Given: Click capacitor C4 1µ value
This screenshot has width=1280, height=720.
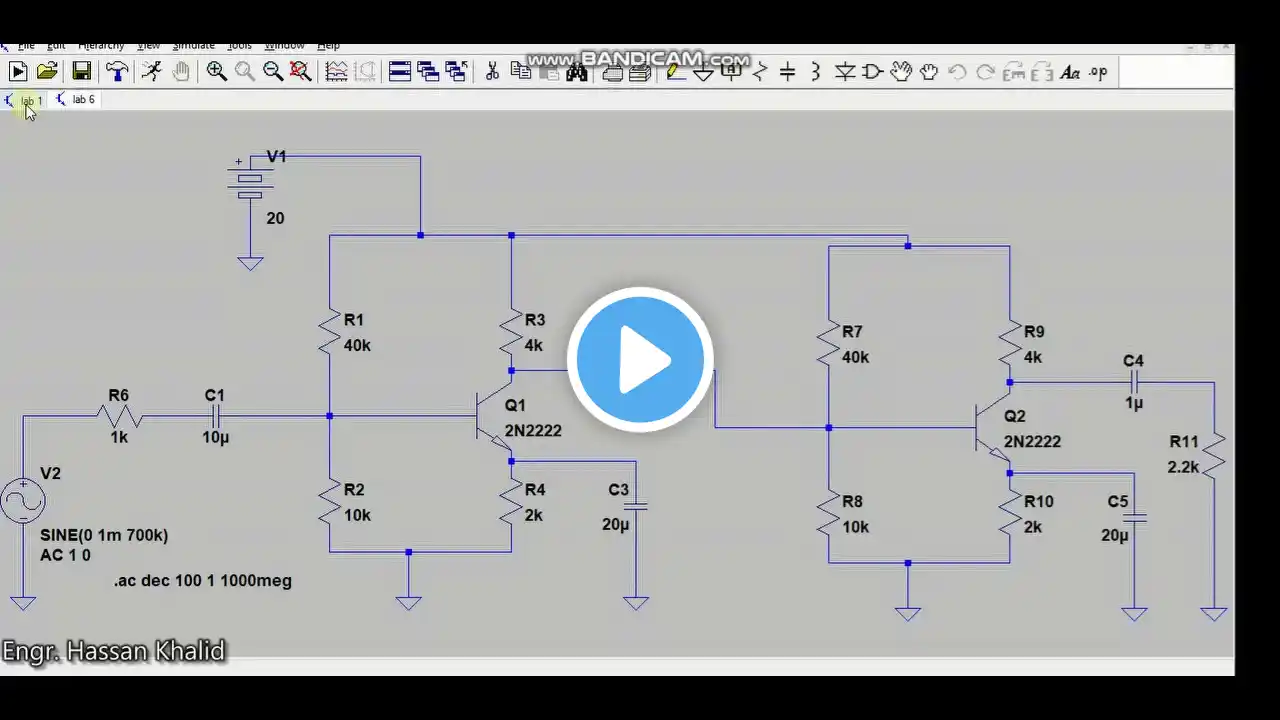Looking at the screenshot, I should pyautogui.click(x=1133, y=403).
